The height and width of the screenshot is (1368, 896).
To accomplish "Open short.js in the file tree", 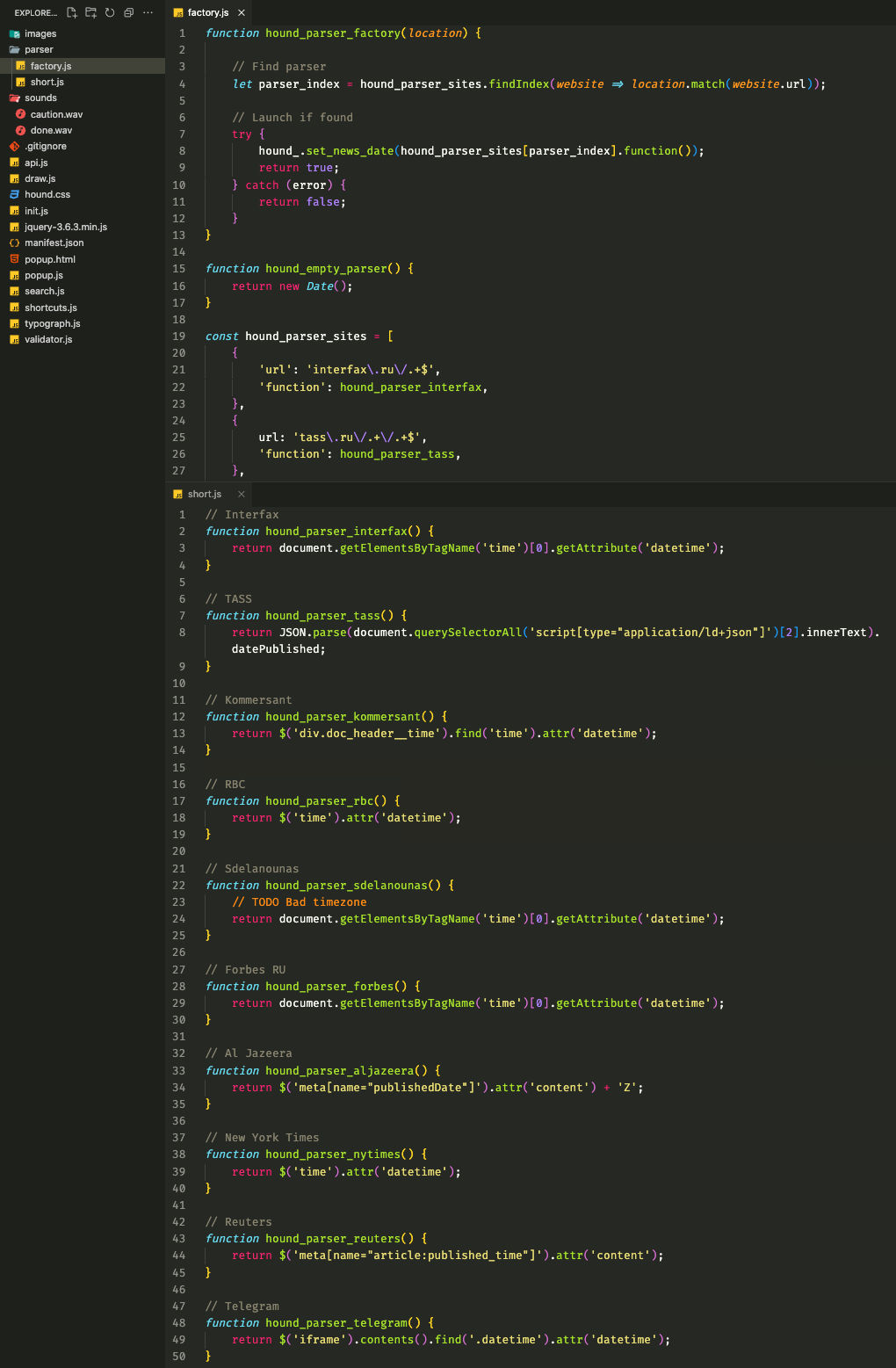I will (83, 82).
